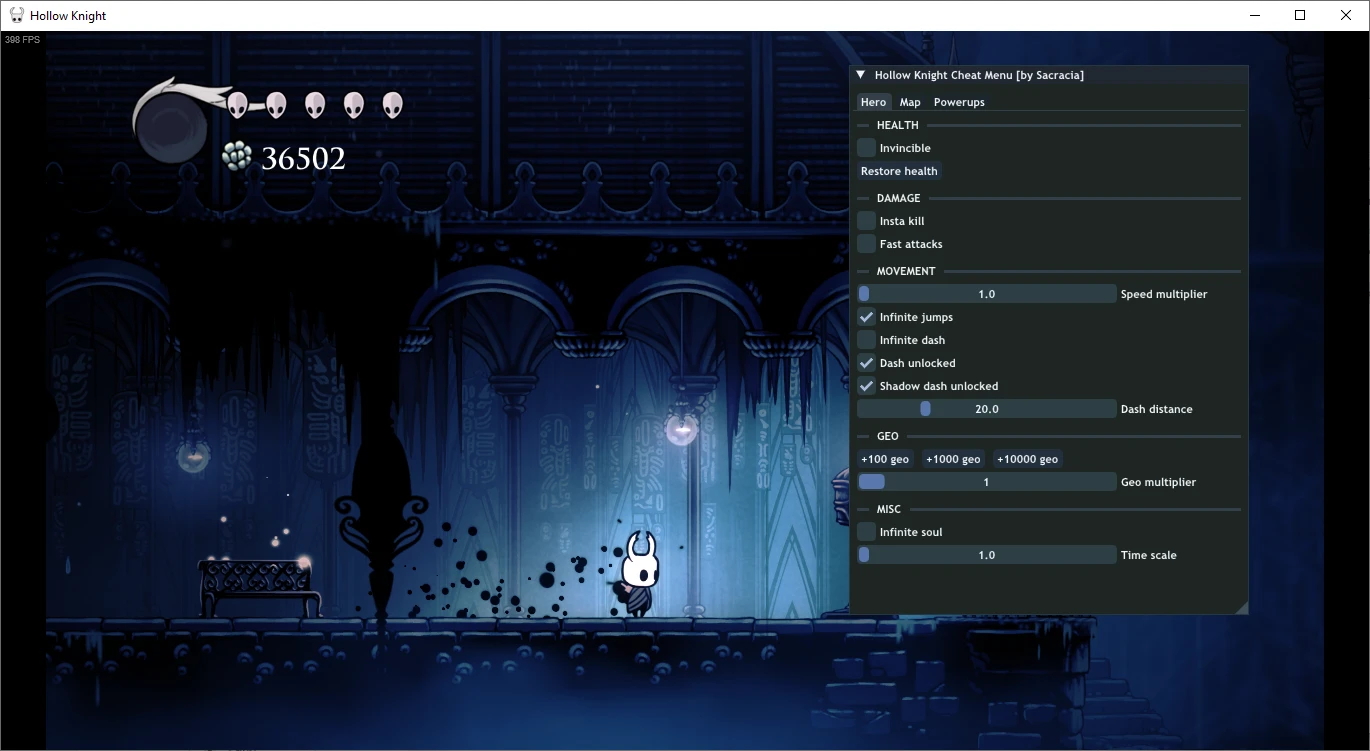Collapse the Hollow Knight Cheat Menu
The width and height of the screenshot is (1370, 751).
[x=859, y=74]
